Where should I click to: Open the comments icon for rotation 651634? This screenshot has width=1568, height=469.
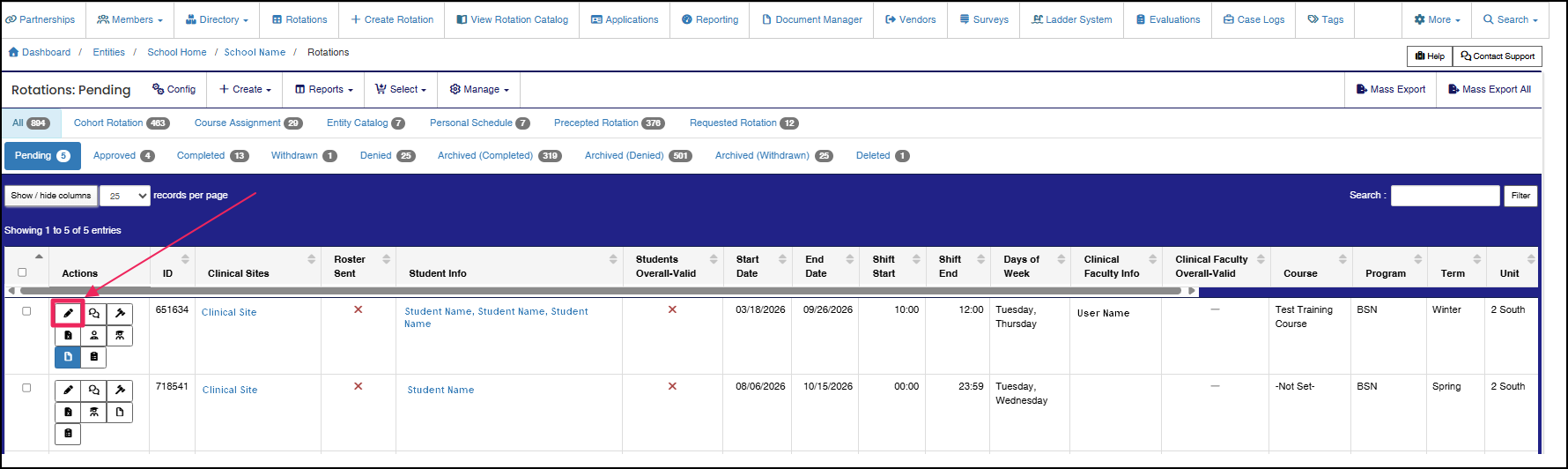click(94, 313)
